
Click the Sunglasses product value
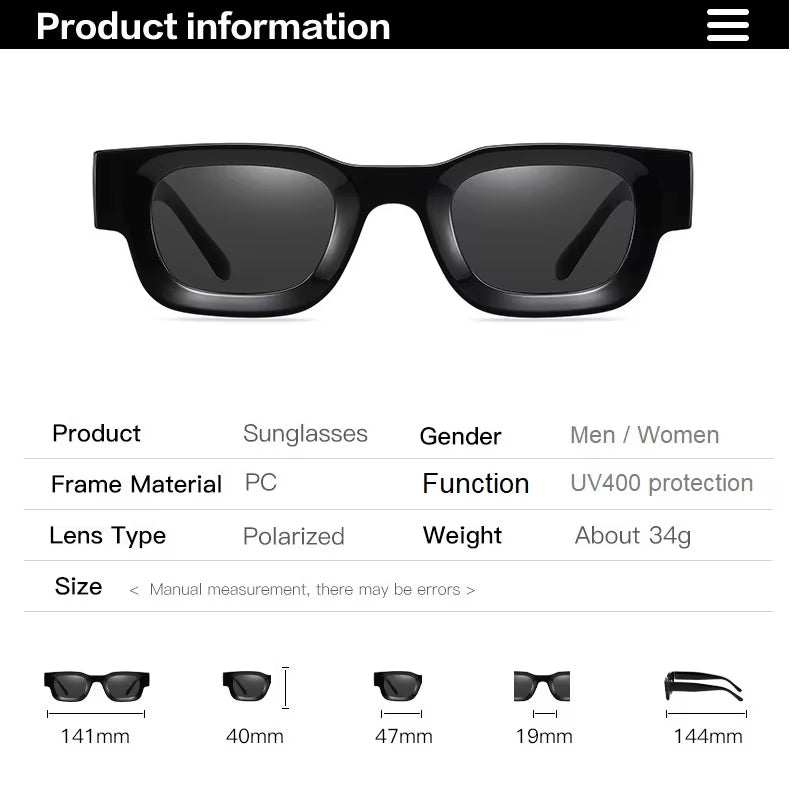tap(305, 434)
